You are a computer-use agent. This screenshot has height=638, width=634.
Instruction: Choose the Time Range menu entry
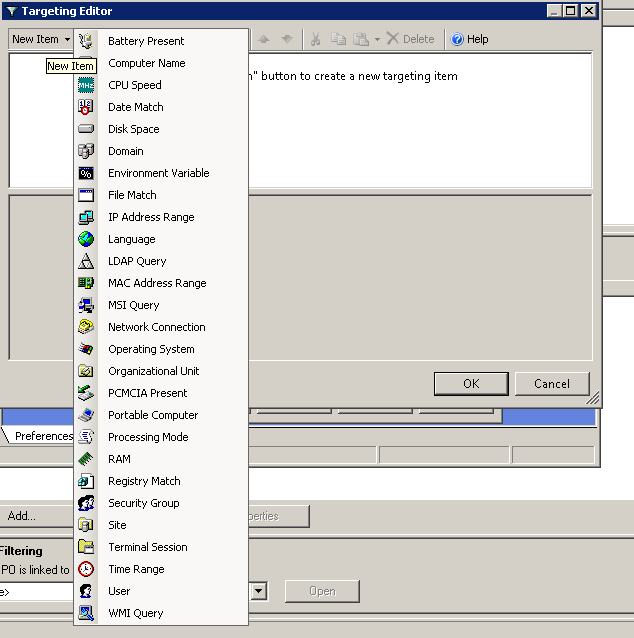click(x=161, y=569)
